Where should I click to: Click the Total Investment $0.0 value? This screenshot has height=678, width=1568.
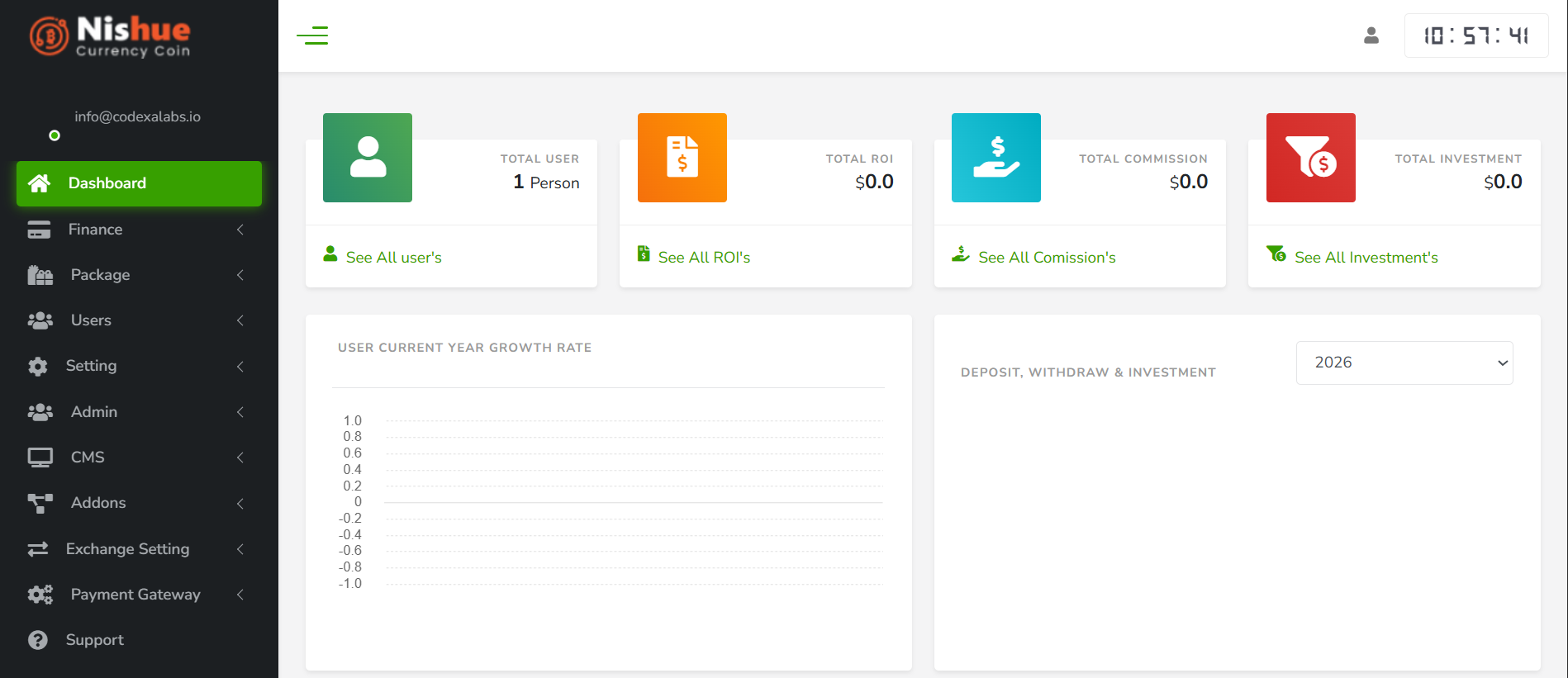coord(1503,182)
